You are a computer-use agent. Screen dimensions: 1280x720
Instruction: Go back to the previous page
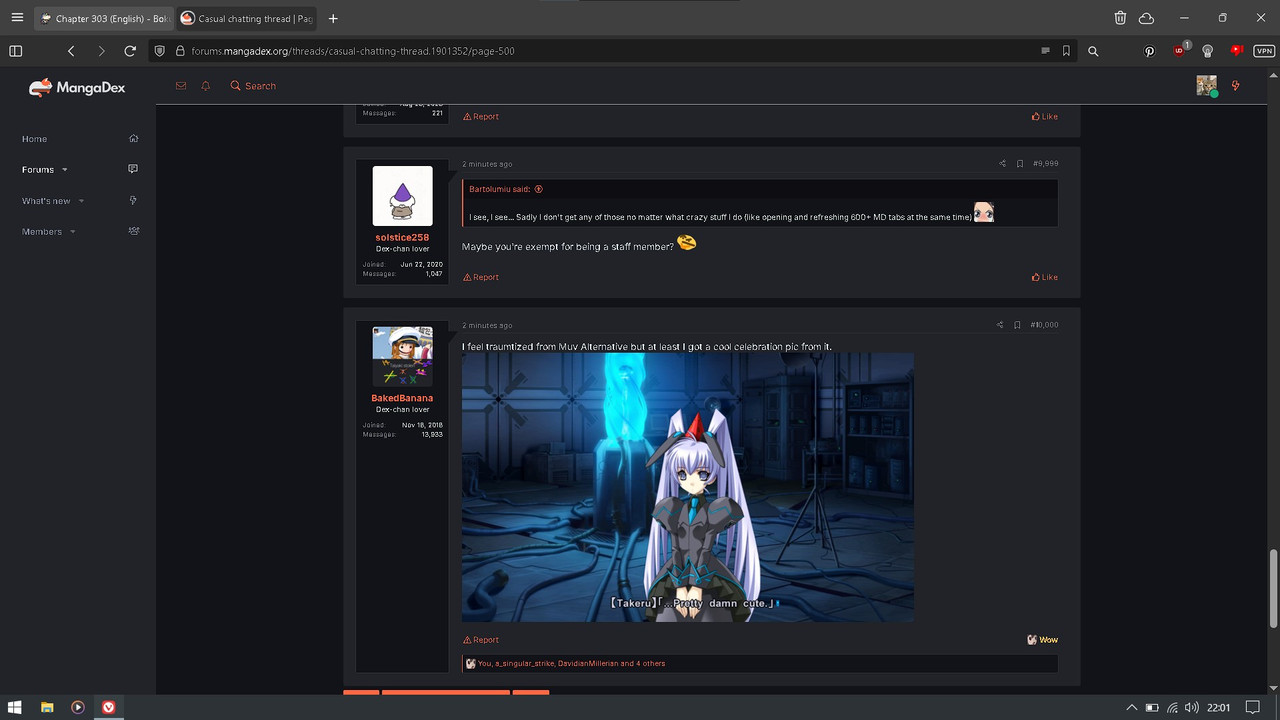click(71, 51)
